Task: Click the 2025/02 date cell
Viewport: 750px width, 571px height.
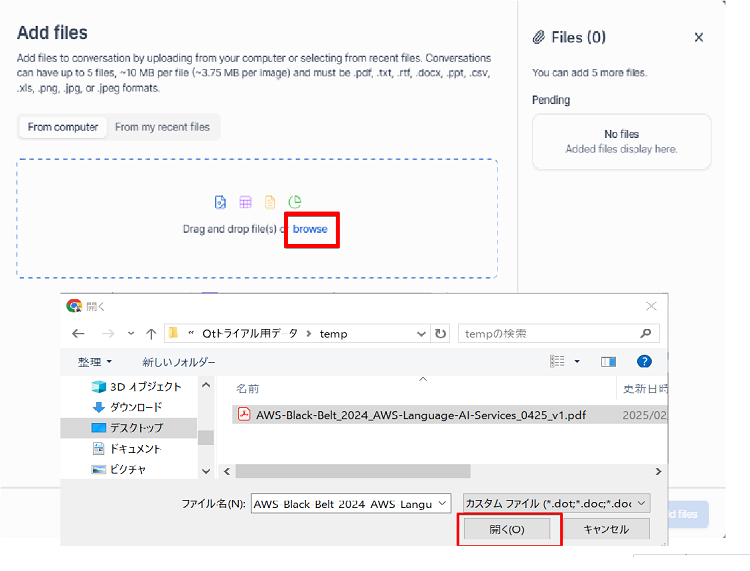Action: [x=644, y=415]
